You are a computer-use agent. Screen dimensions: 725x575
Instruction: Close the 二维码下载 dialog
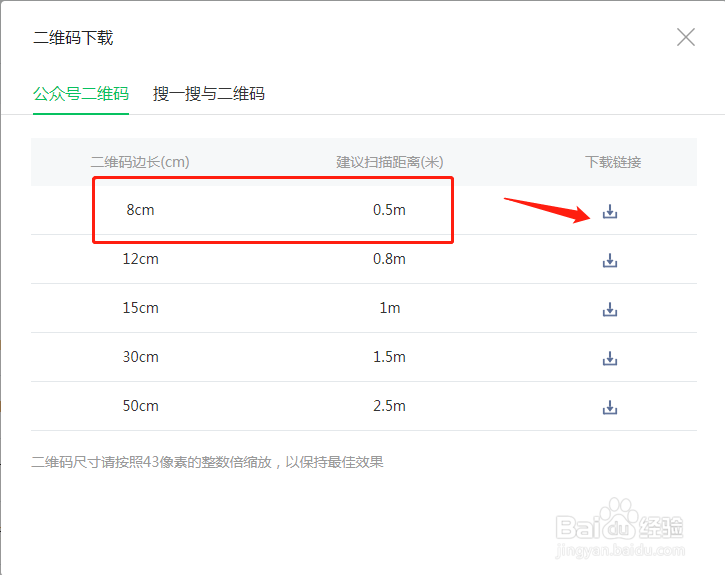[x=686, y=37]
